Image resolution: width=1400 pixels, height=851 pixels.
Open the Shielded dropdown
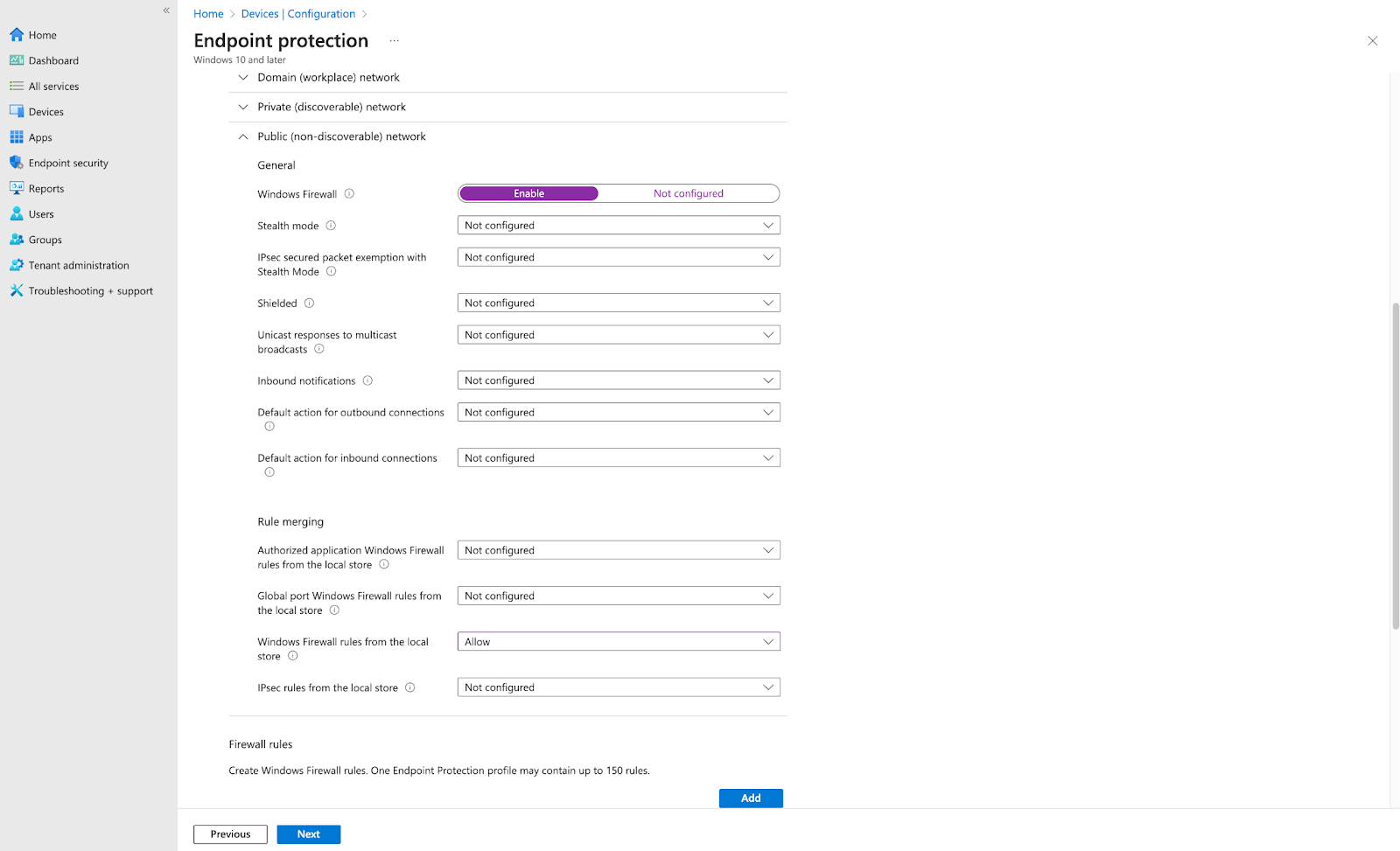(x=619, y=303)
